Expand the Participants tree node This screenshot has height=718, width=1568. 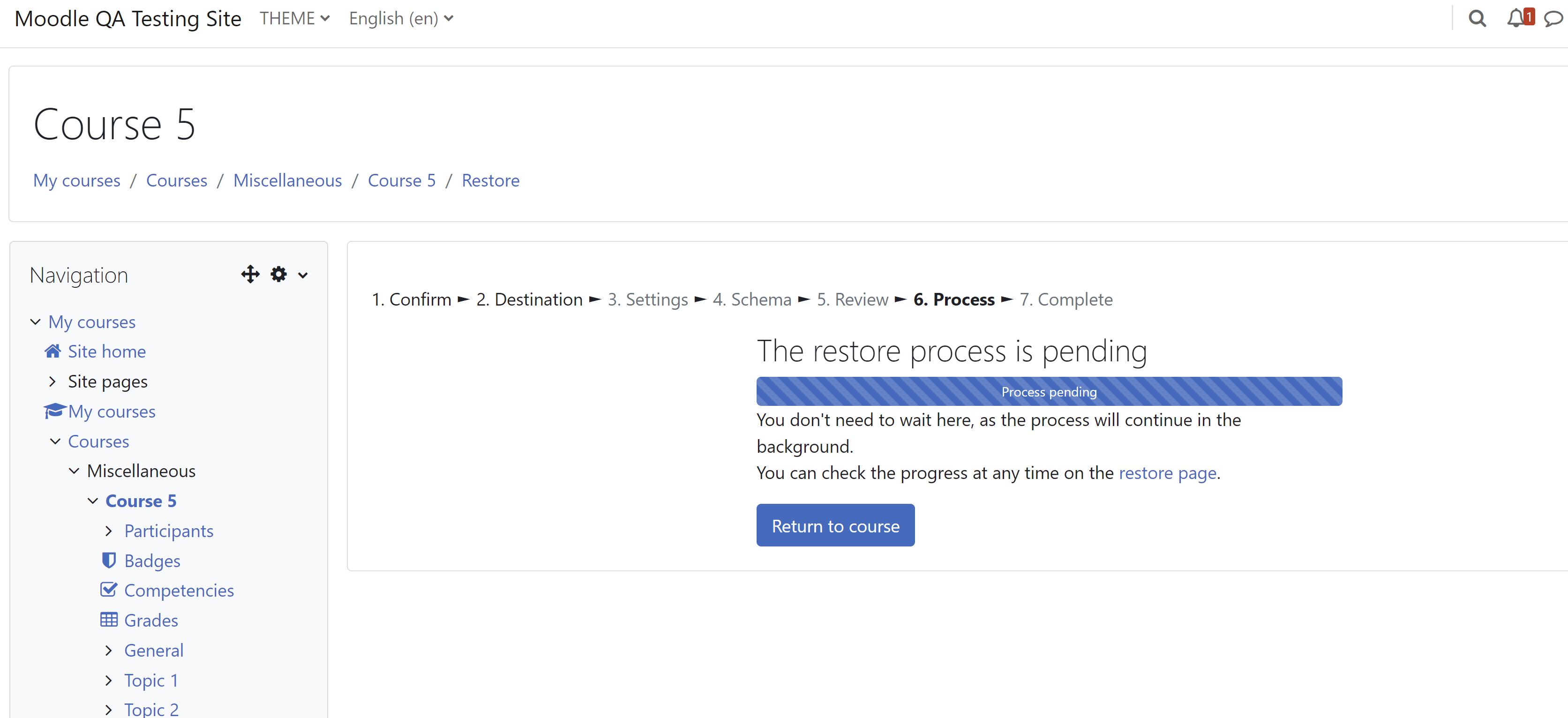point(109,531)
